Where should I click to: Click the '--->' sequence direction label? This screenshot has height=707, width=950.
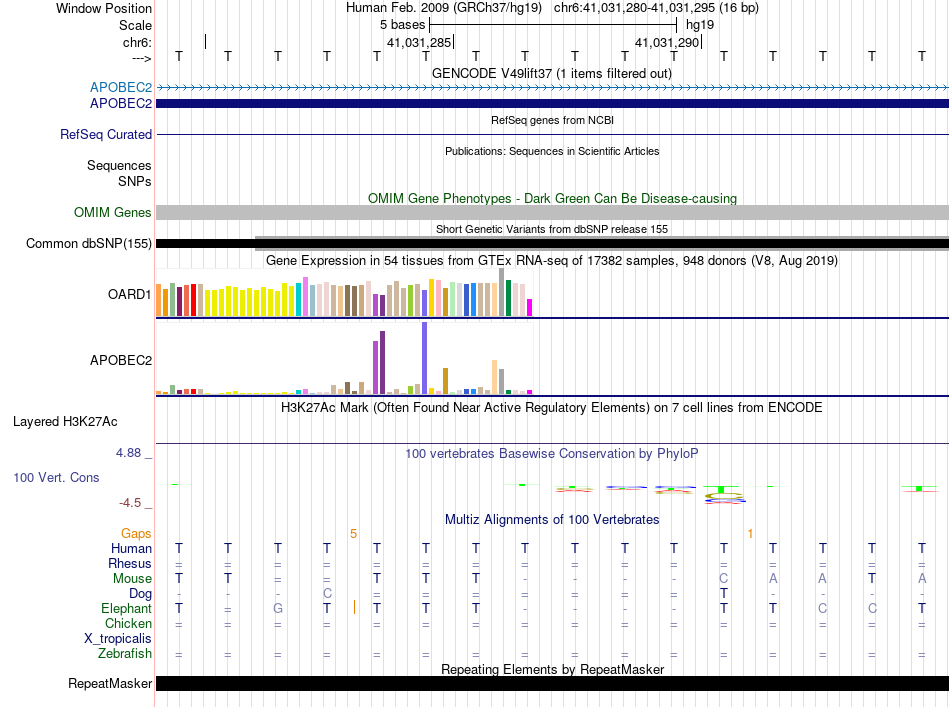[x=141, y=58]
